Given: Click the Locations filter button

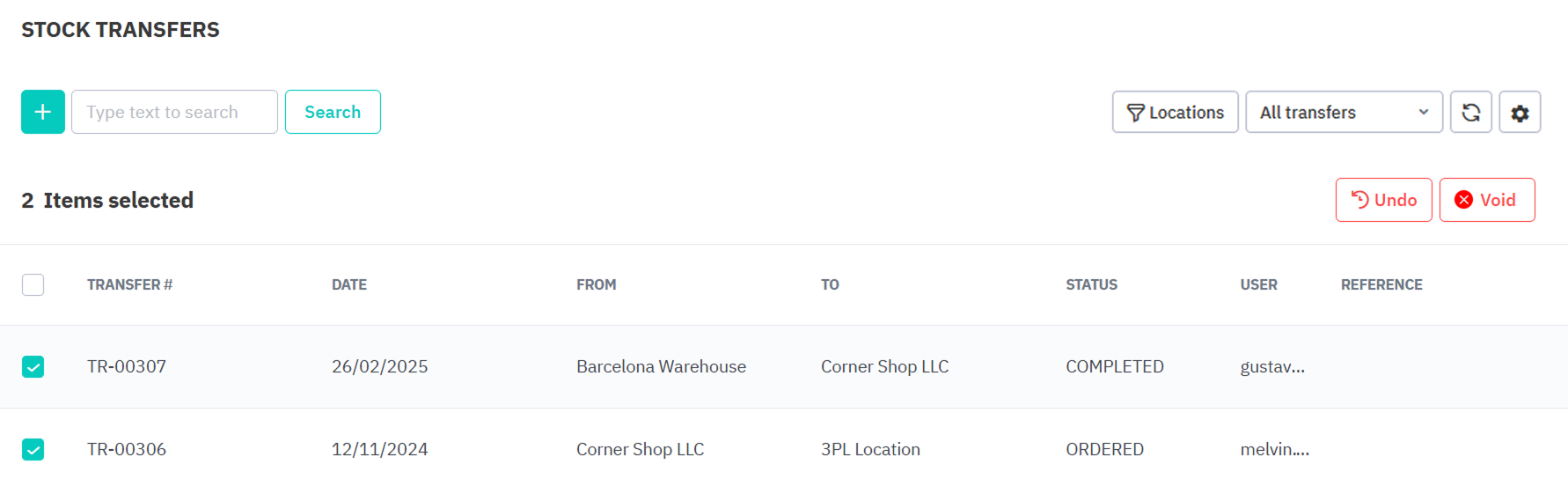Looking at the screenshot, I should (x=1175, y=112).
